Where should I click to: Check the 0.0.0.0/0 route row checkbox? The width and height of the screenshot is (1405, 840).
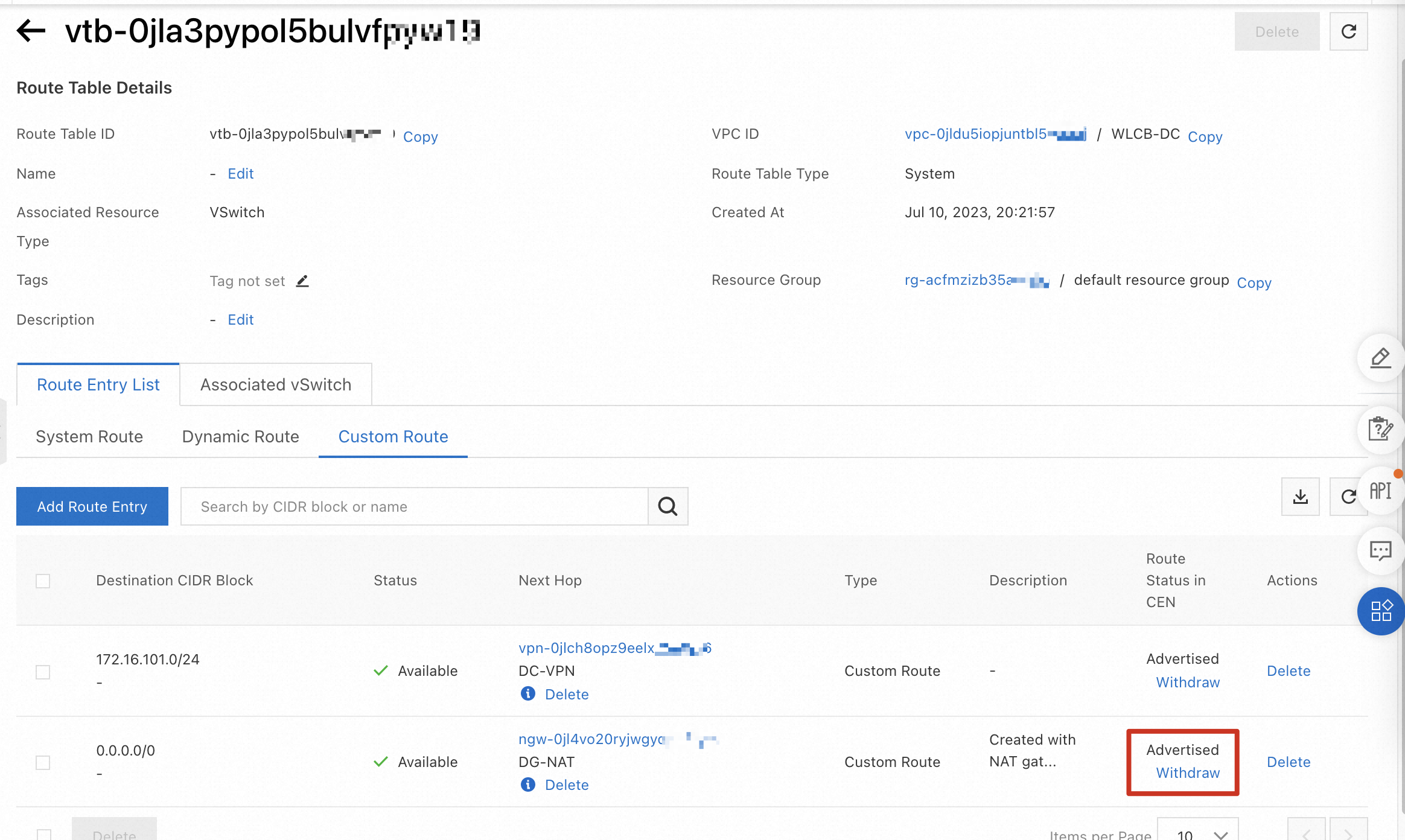point(43,763)
